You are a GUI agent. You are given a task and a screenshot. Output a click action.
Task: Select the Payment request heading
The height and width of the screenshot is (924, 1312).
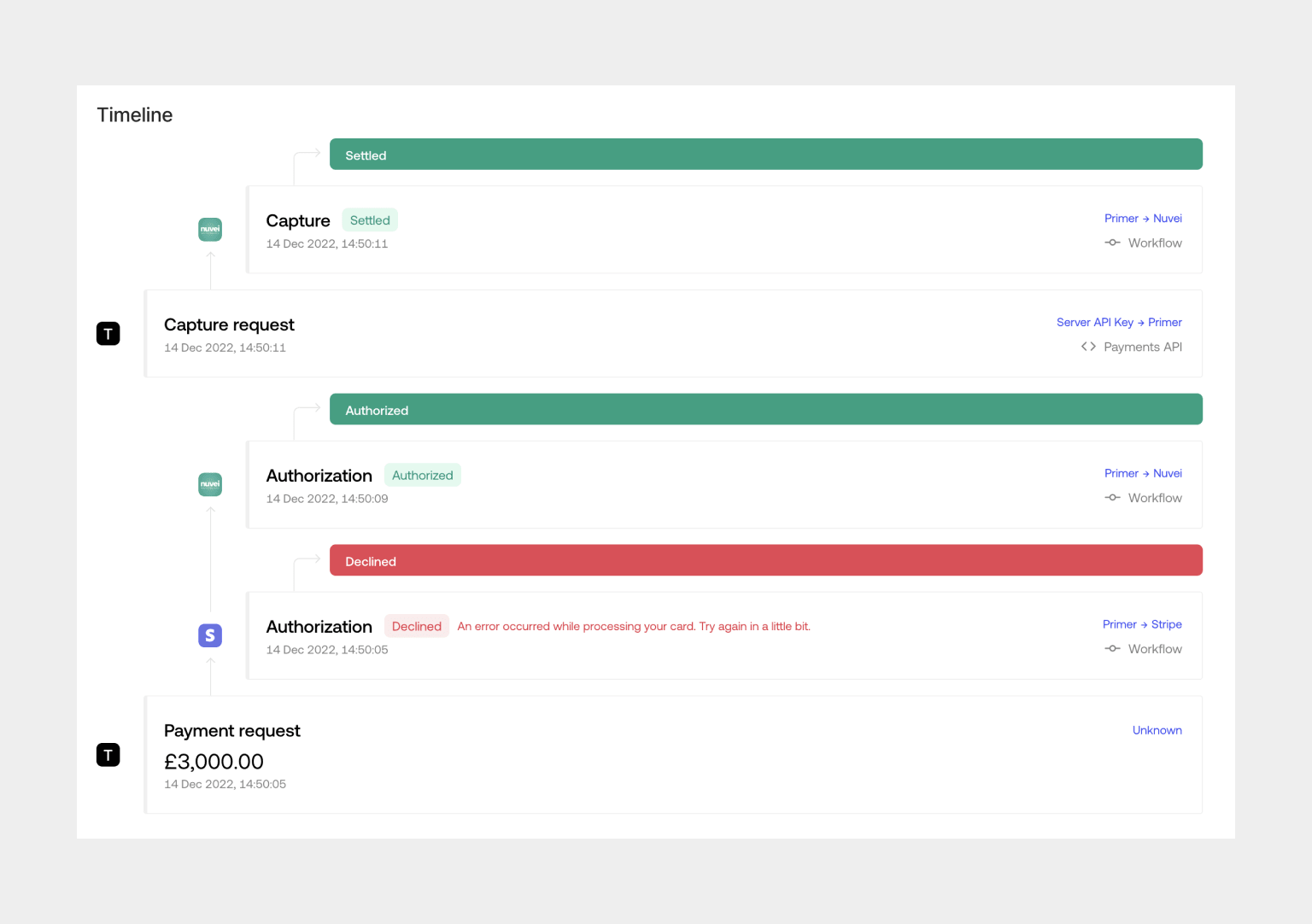pyautogui.click(x=232, y=731)
